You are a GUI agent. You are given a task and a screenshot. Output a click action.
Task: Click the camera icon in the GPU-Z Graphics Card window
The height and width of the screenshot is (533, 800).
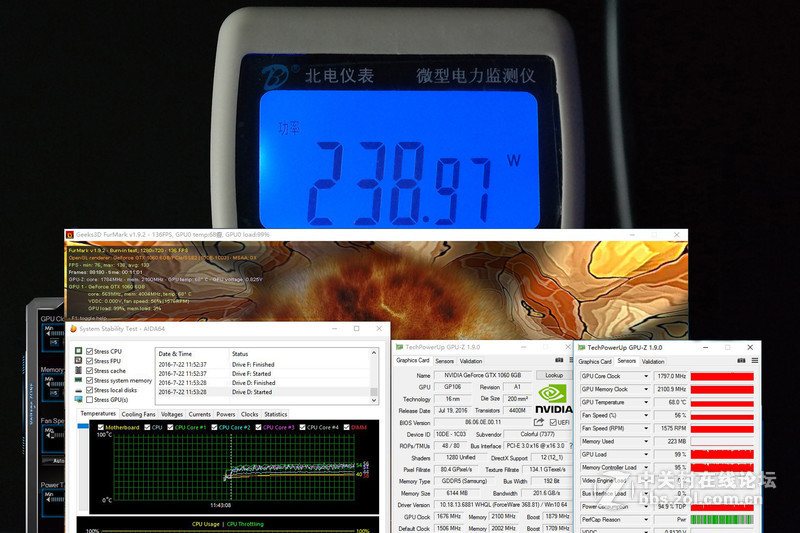pos(559,360)
